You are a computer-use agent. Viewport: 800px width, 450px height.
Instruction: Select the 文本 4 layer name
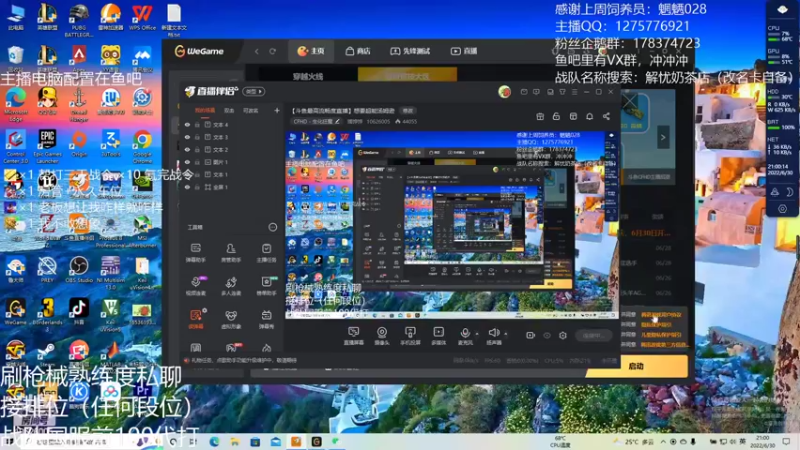(220, 124)
